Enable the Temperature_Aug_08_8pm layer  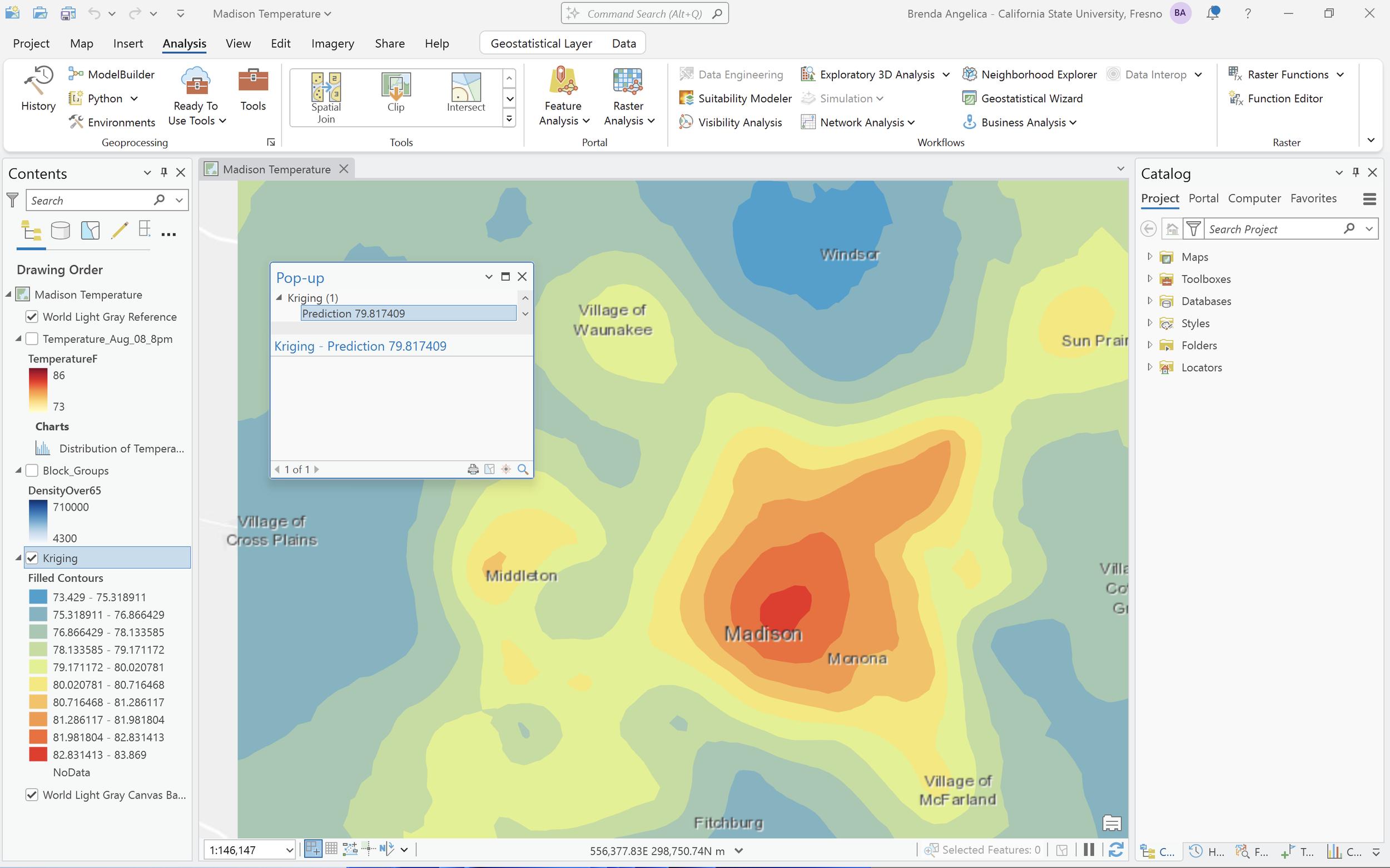point(32,339)
